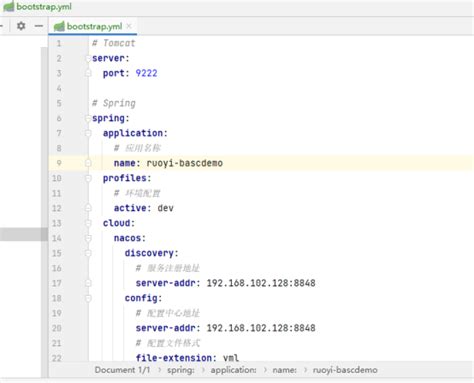
Task: Fold the cloud section at line 13
Action: click(x=88, y=223)
